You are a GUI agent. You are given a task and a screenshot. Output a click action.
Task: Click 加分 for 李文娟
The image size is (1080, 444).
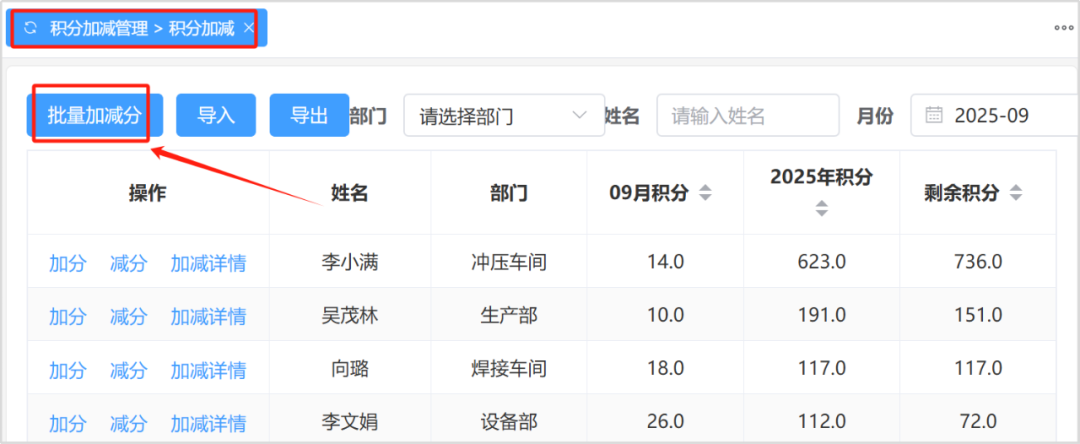coord(68,421)
